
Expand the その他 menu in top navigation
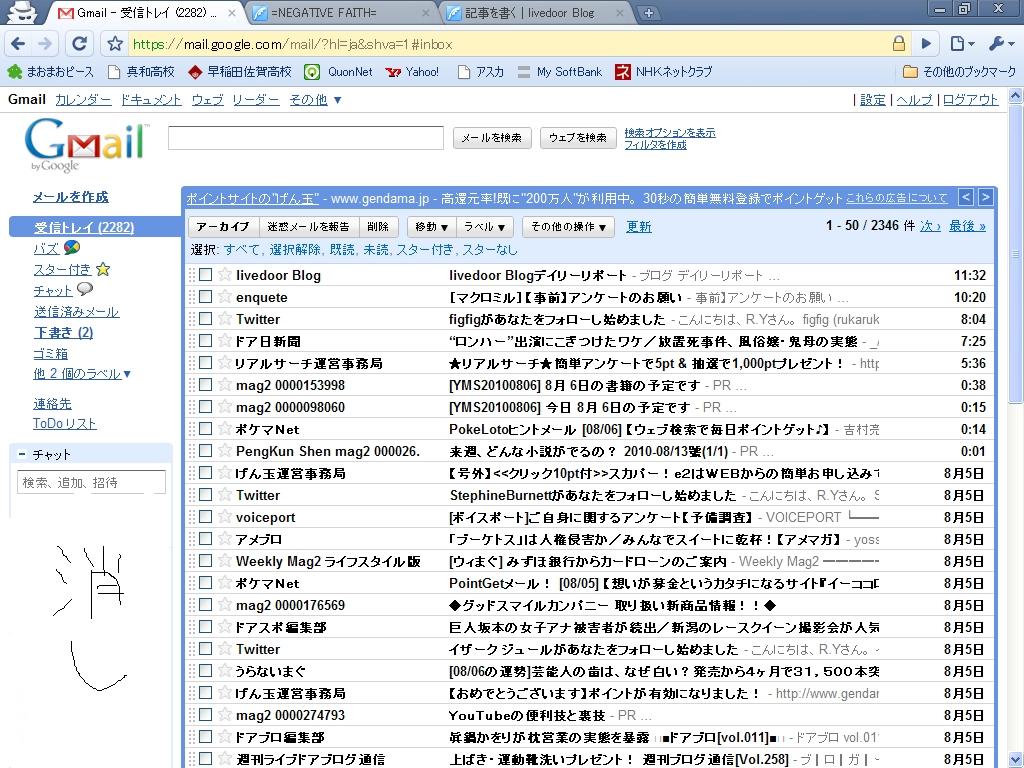(315, 100)
